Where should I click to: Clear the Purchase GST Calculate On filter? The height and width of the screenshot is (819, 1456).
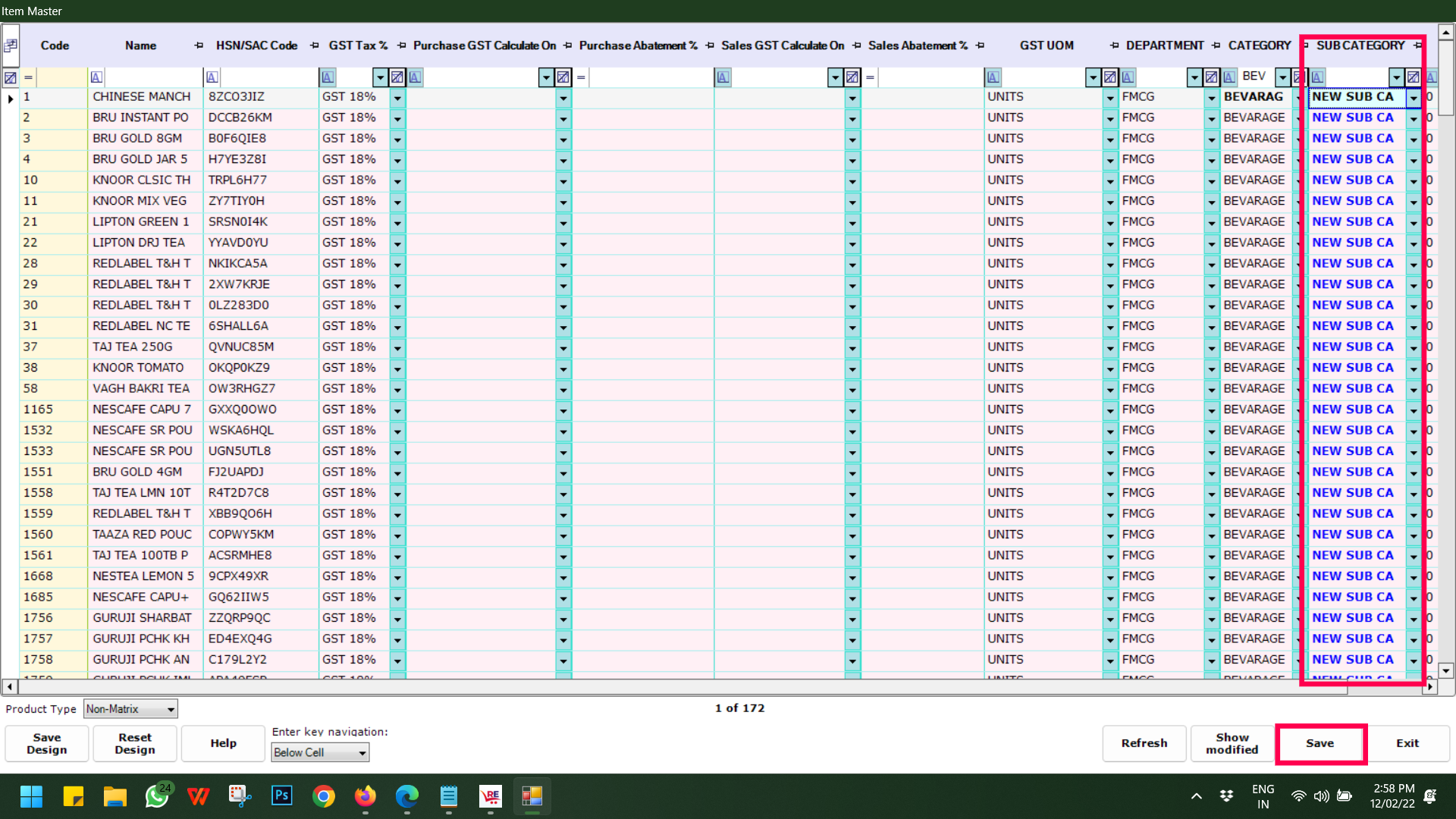(563, 77)
